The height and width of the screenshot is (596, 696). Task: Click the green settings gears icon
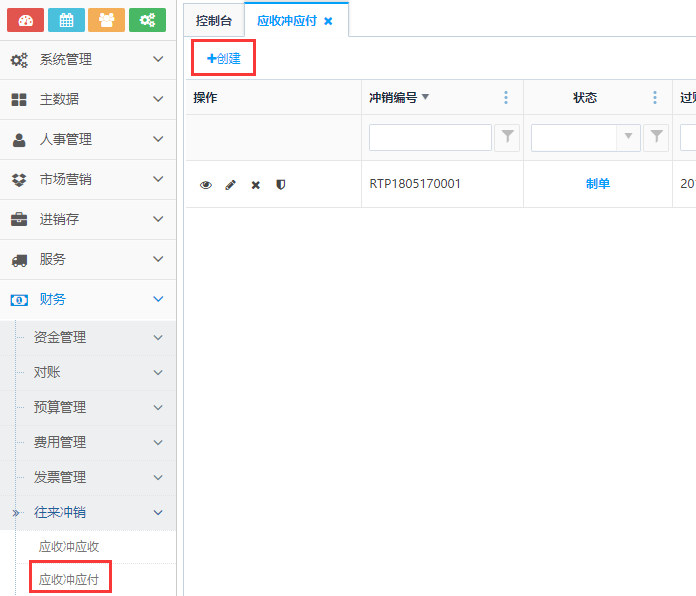tap(147, 20)
